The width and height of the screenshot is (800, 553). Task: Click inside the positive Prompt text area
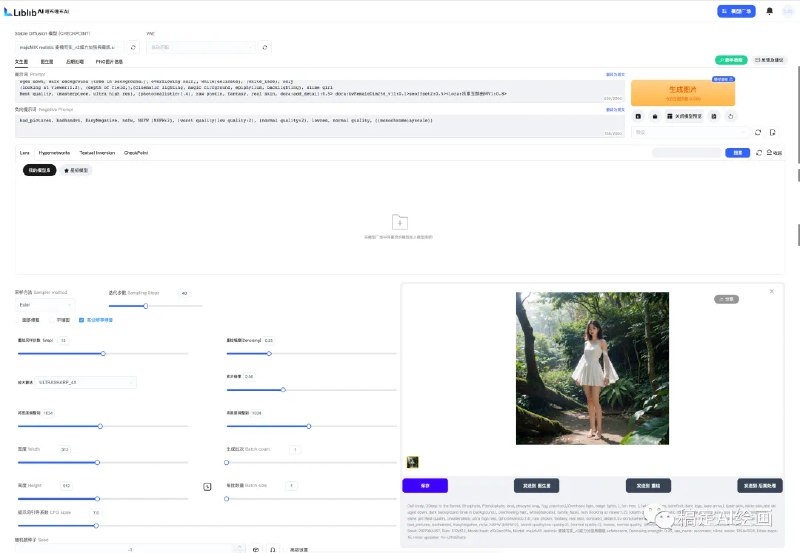(320, 91)
